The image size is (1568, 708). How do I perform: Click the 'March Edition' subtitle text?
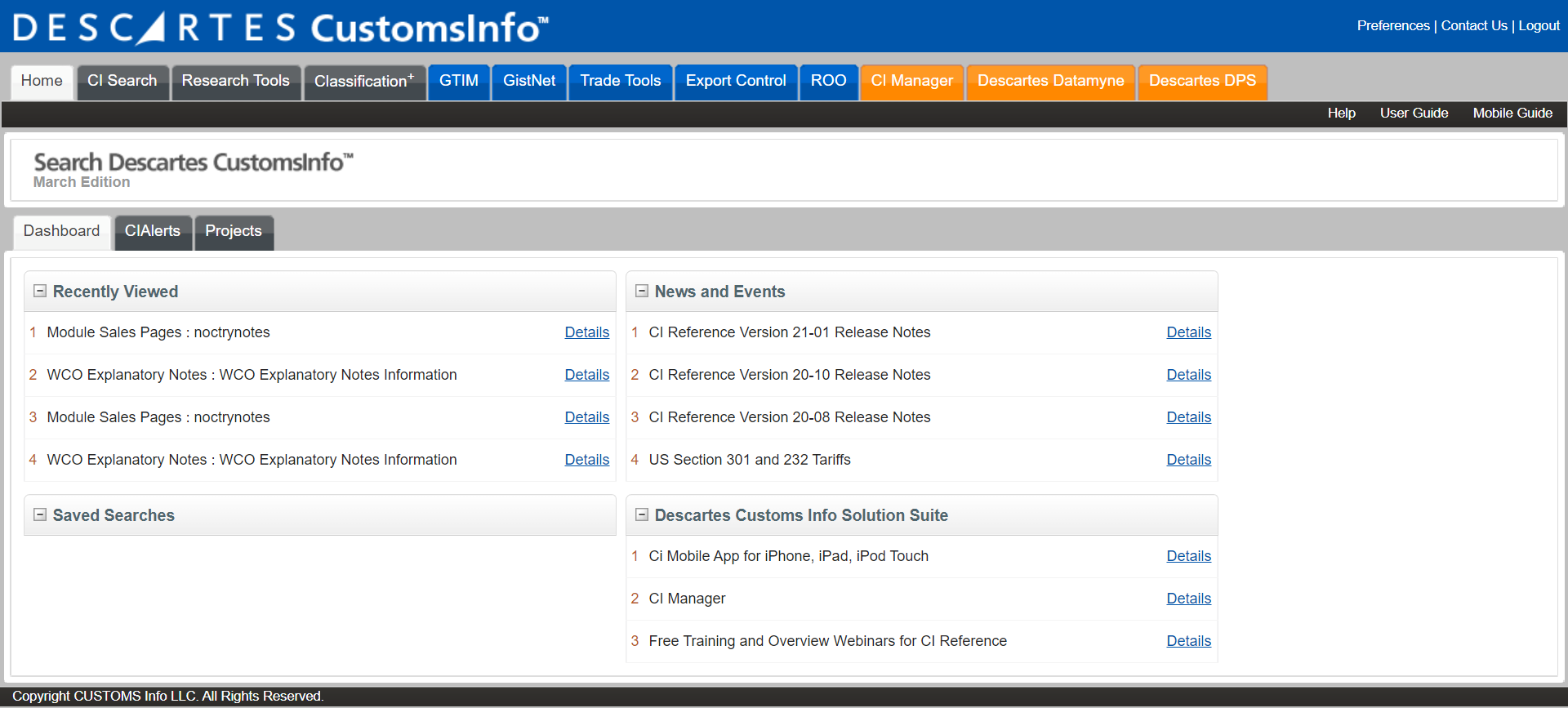click(82, 182)
